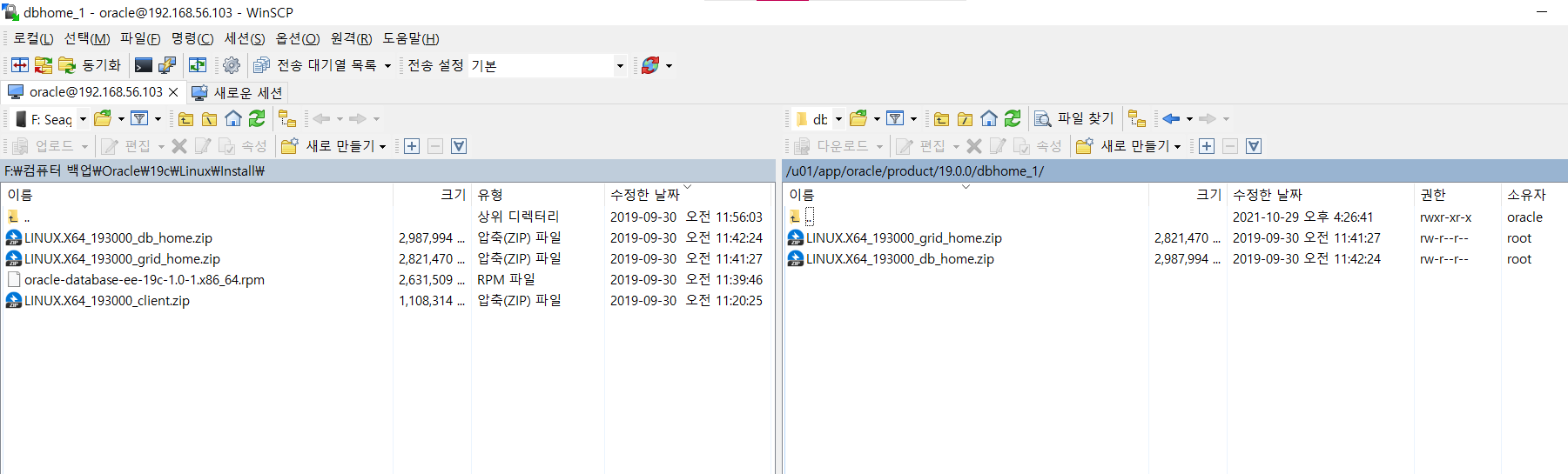The width and height of the screenshot is (1568, 474).
Task: Click the 파일 찾기 find files button
Action: tap(1073, 119)
